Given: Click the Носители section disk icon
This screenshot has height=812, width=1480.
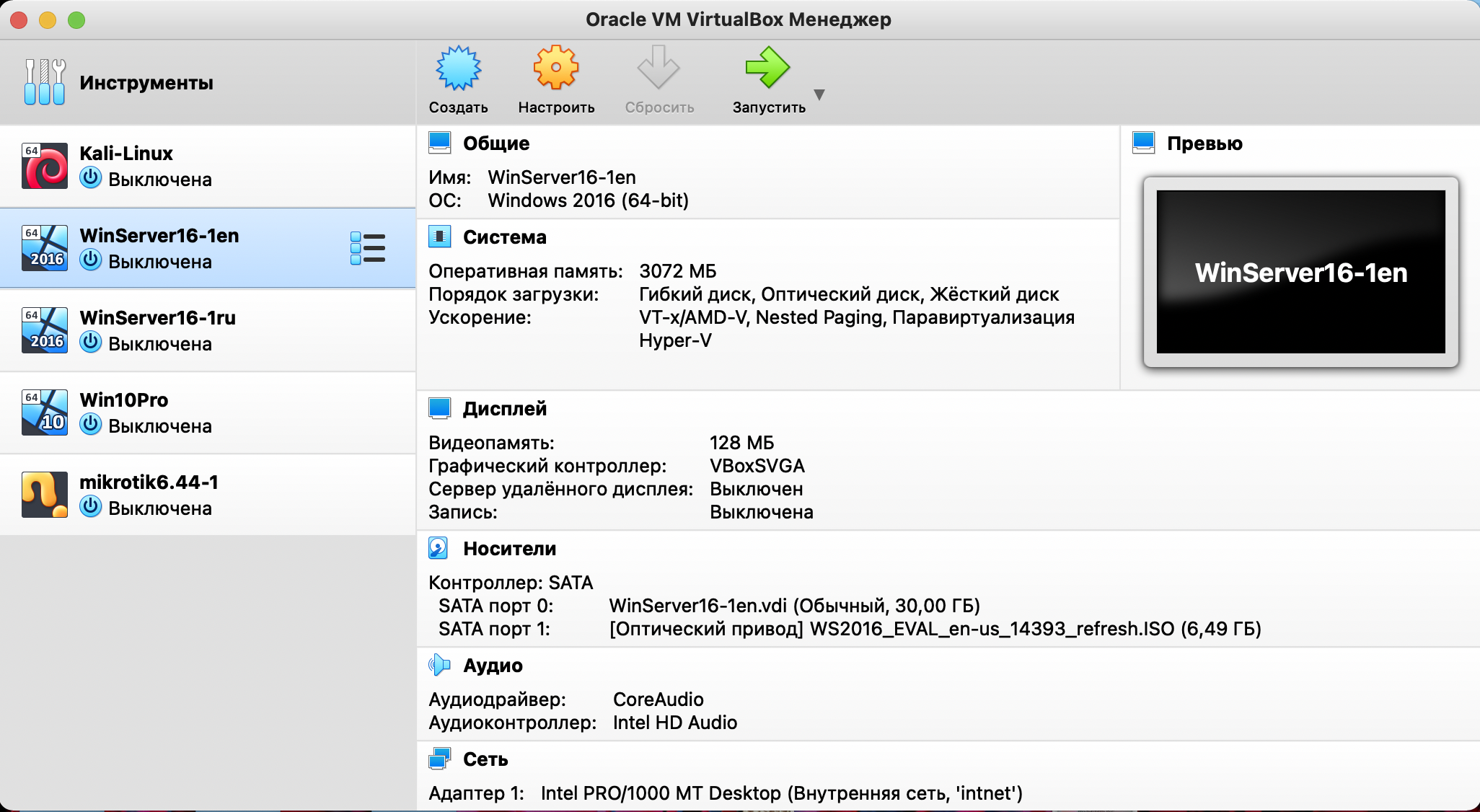Looking at the screenshot, I should coord(439,548).
